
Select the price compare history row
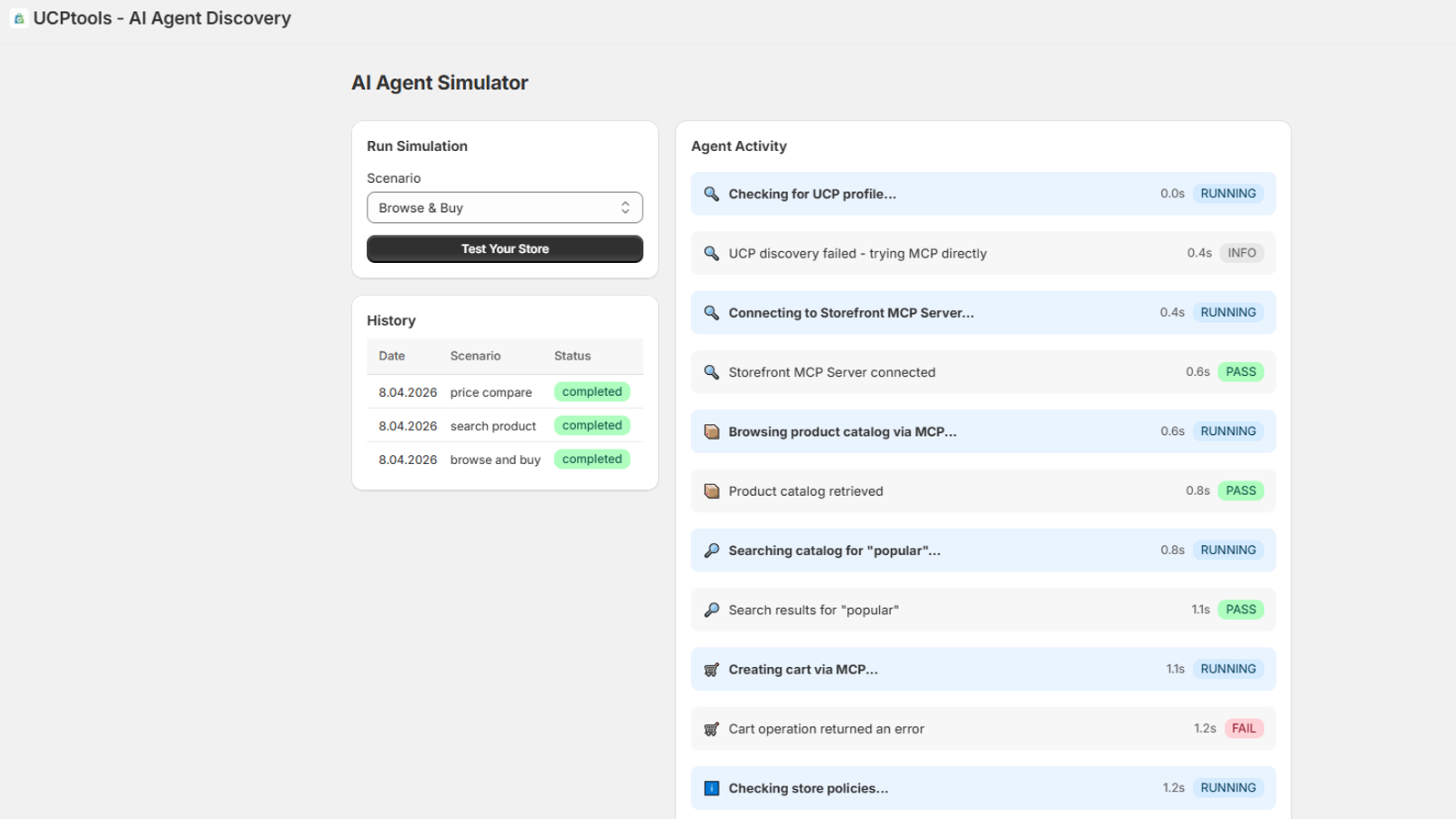[x=505, y=392]
